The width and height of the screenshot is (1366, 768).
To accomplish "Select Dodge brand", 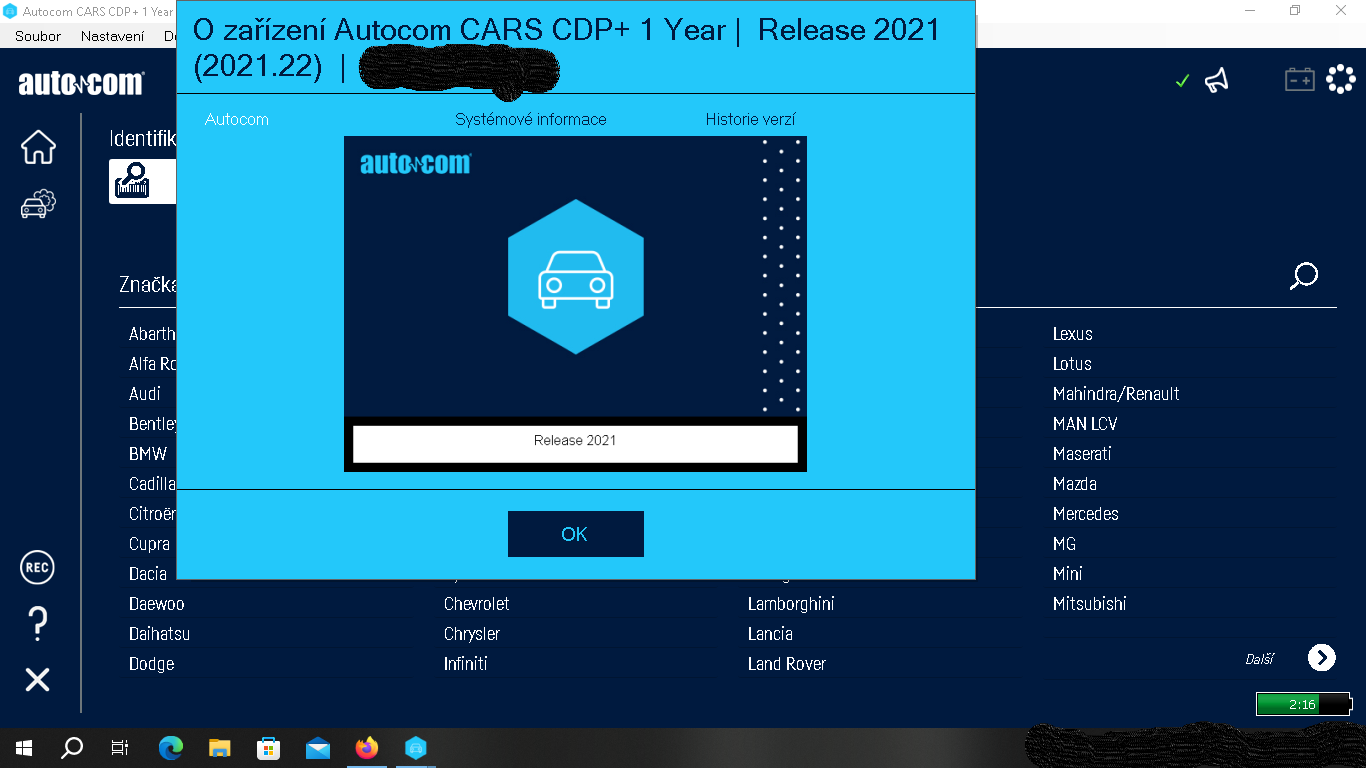I will pyautogui.click(x=151, y=664).
